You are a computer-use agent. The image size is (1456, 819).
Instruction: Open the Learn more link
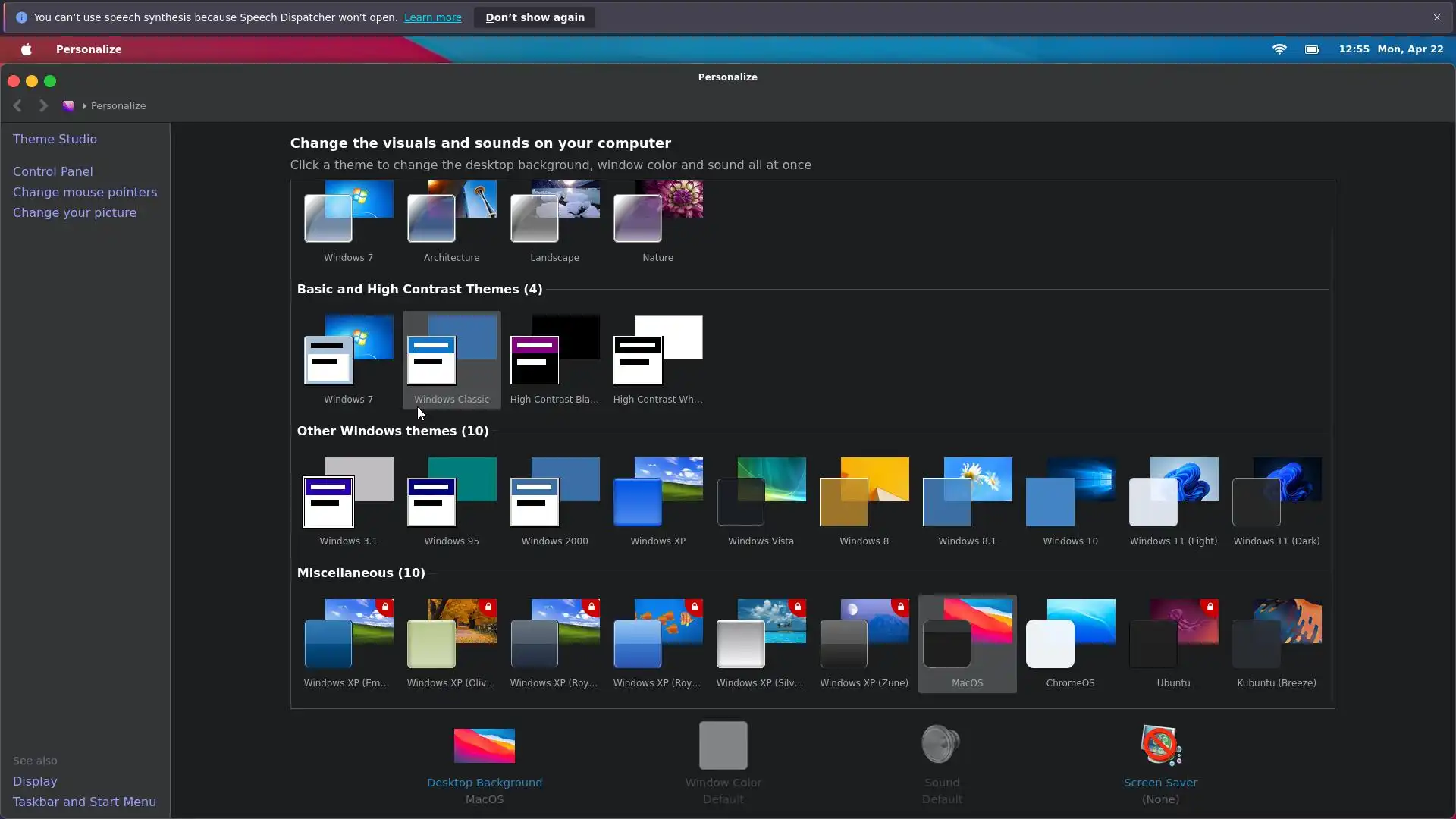(432, 17)
